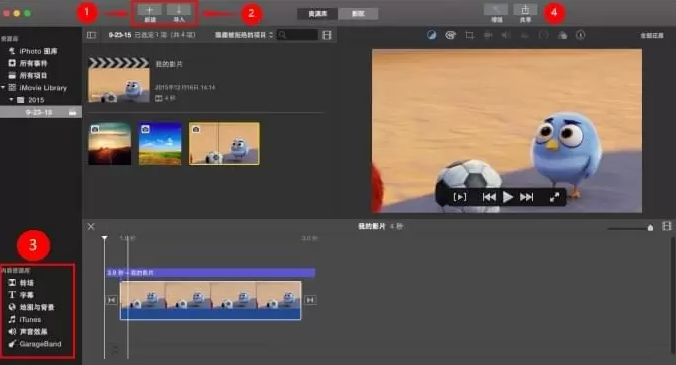Select the color balance adjustment icon
This screenshot has width=676, height=365.
click(x=432, y=35)
